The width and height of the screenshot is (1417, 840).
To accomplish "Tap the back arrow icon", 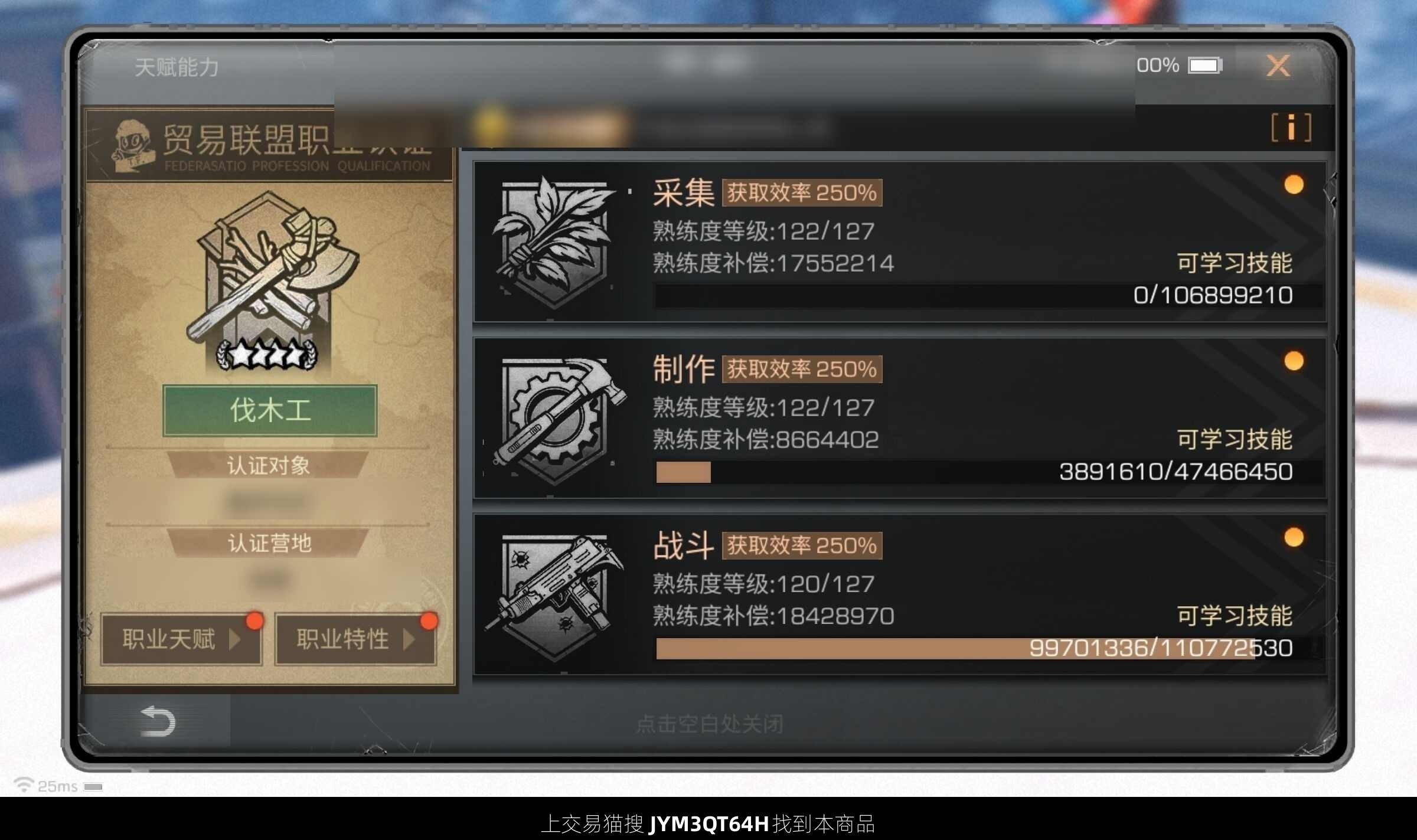I will pos(158,721).
